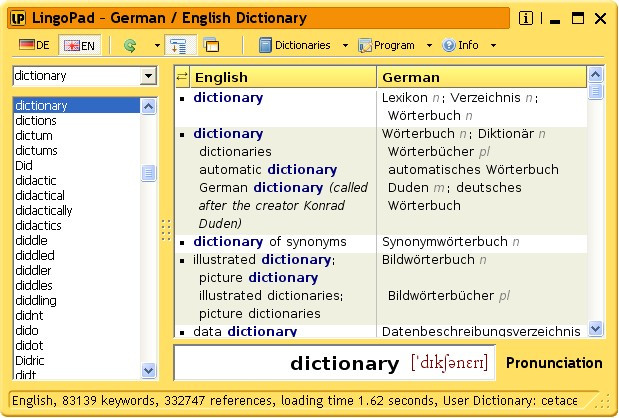Screen dimensions: 619x418
Task: Expand the Program dropdown arrow
Action: tap(429, 45)
